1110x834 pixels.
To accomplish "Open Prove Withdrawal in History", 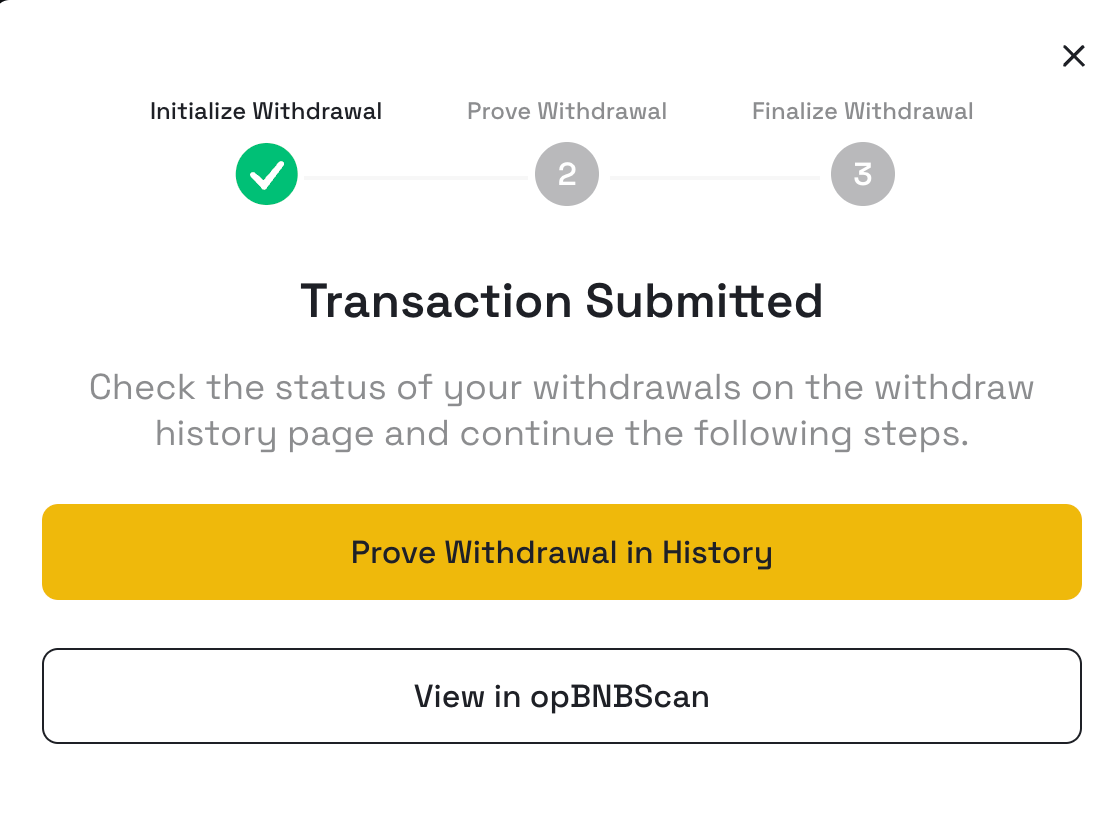I will 562,552.
